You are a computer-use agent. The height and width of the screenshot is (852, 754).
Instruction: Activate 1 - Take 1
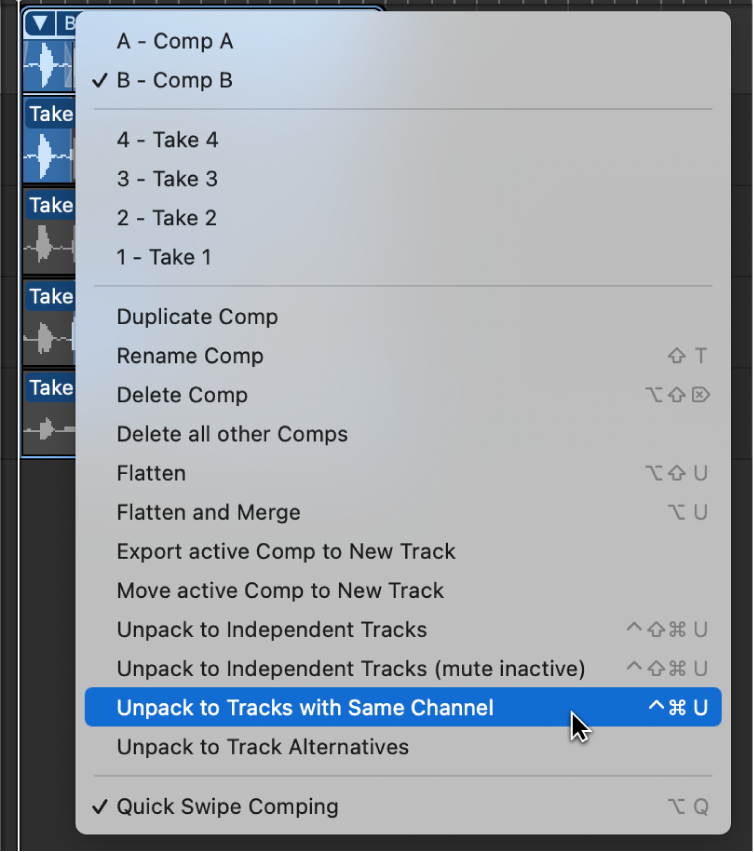[163, 256]
